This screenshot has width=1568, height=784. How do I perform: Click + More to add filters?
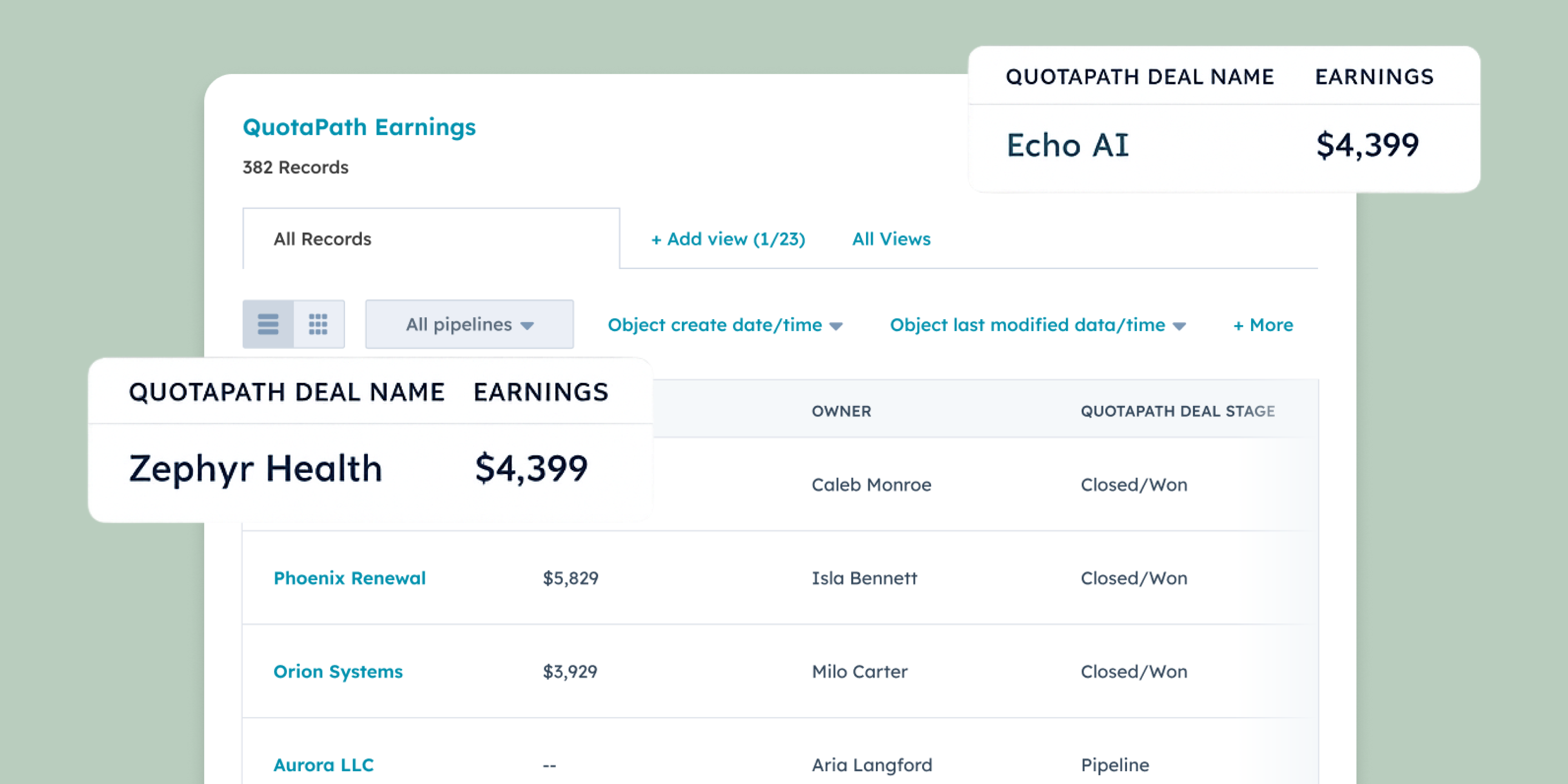coord(1263,325)
